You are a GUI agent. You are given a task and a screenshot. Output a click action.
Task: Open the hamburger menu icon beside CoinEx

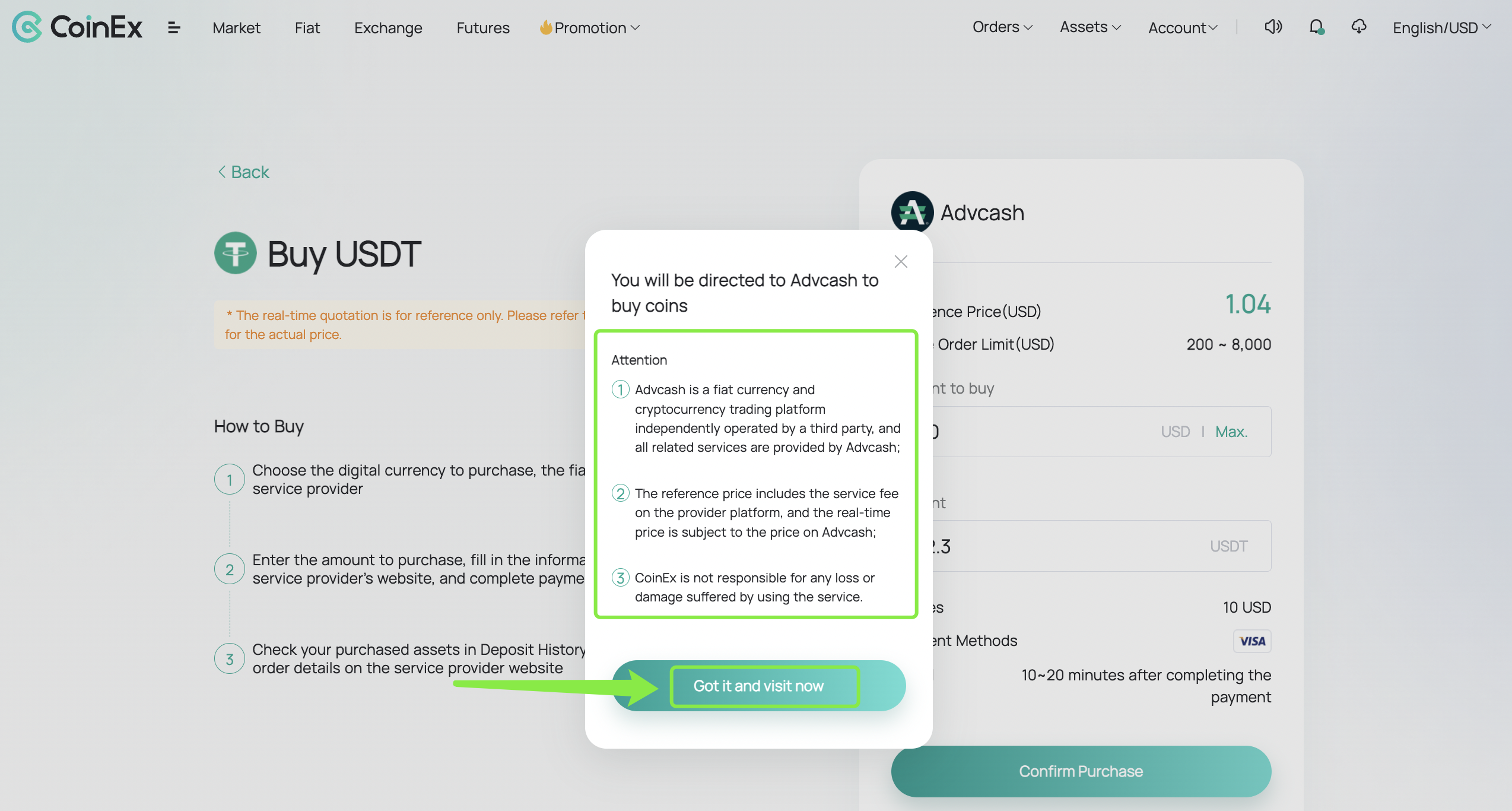pos(174,27)
